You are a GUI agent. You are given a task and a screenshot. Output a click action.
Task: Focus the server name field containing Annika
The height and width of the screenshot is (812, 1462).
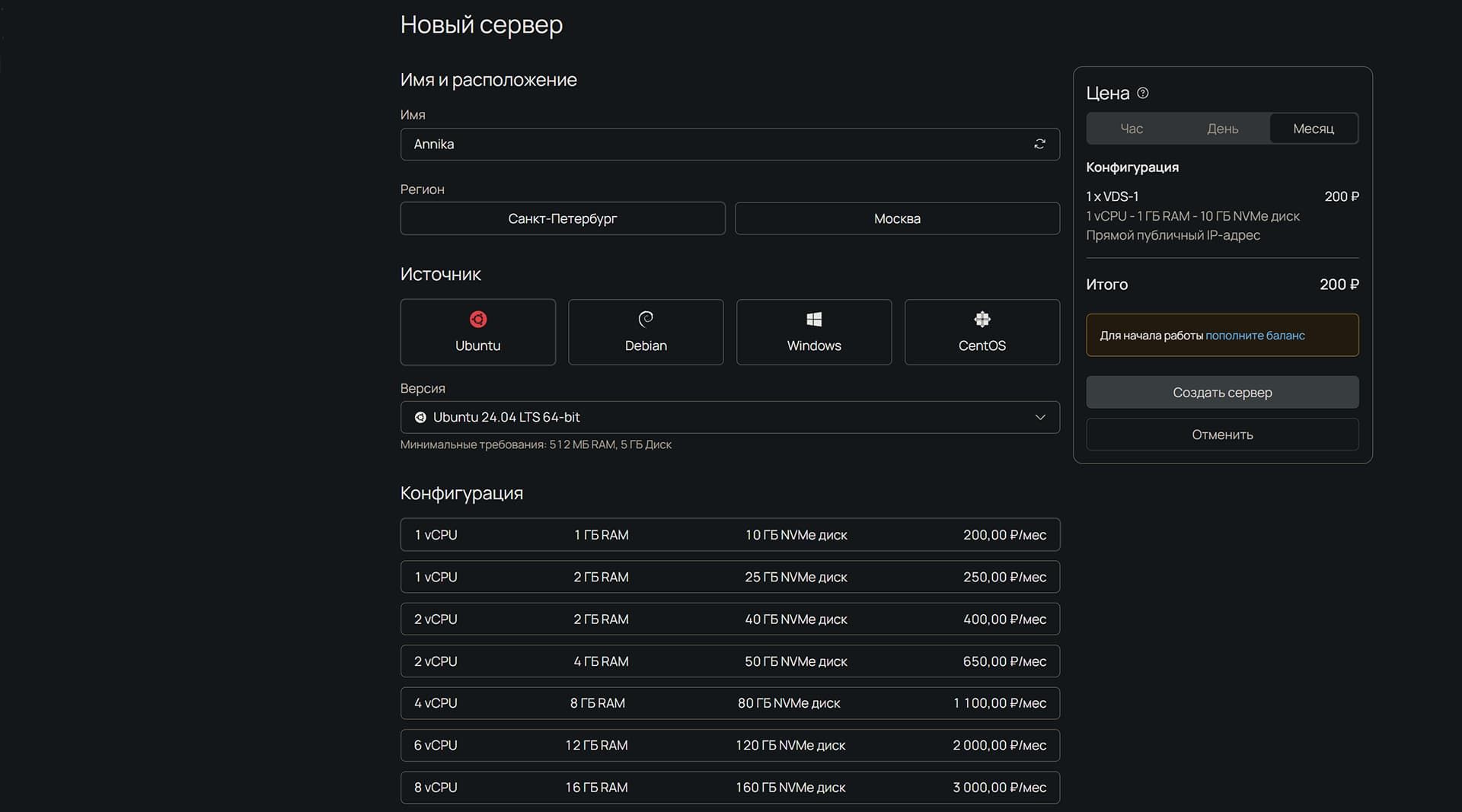click(x=730, y=144)
